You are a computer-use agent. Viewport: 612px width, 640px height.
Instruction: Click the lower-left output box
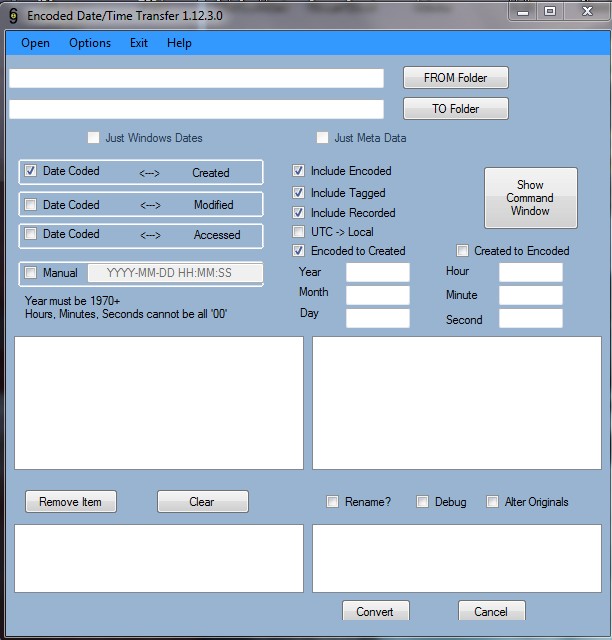tap(159, 558)
